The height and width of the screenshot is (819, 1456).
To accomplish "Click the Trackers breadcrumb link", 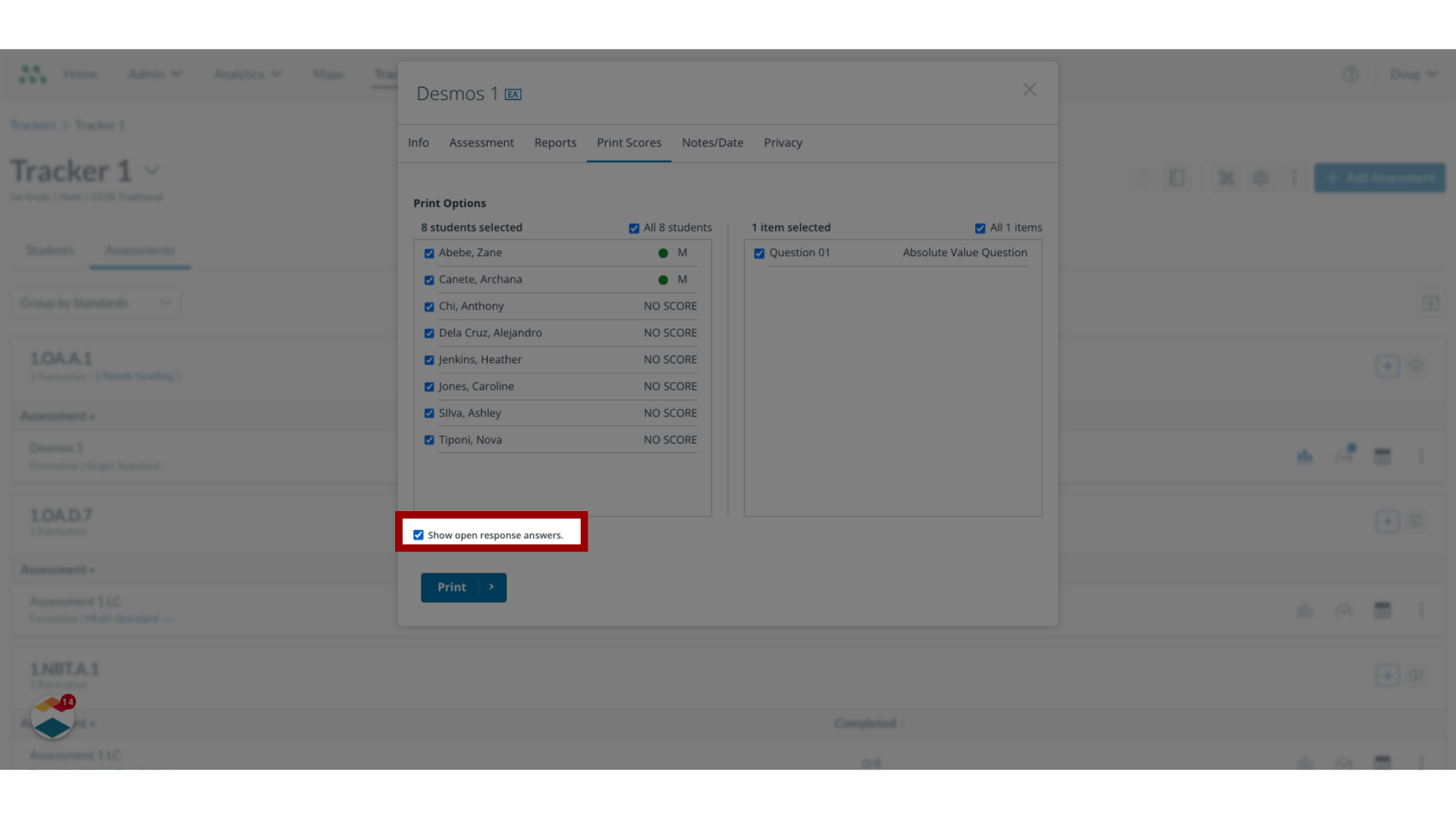I will [x=33, y=125].
